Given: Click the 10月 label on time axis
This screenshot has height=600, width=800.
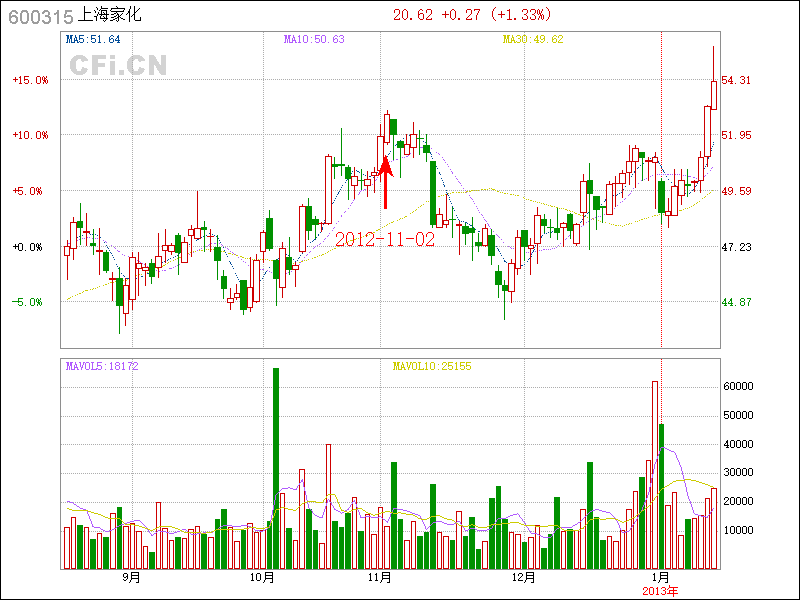Looking at the screenshot, I should coord(262,578).
